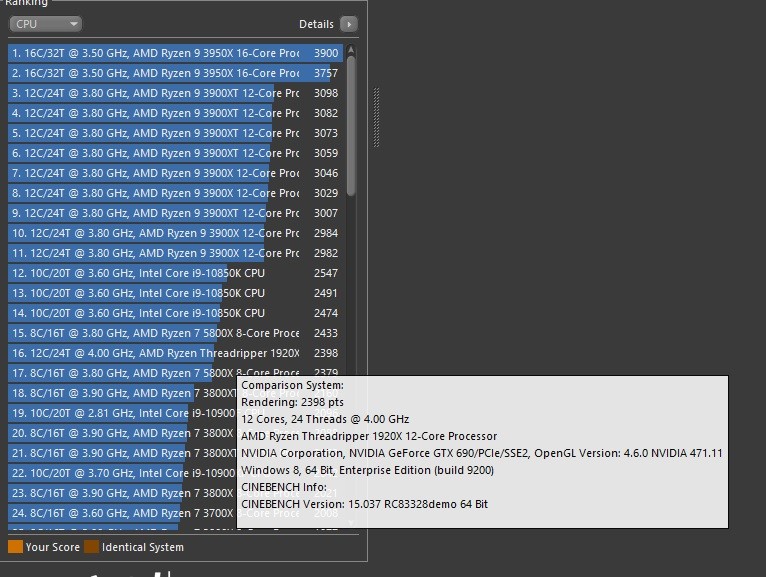Select rank 15 Ryzen 7 5800X row, score 2433
The height and width of the screenshot is (577, 766).
point(175,334)
